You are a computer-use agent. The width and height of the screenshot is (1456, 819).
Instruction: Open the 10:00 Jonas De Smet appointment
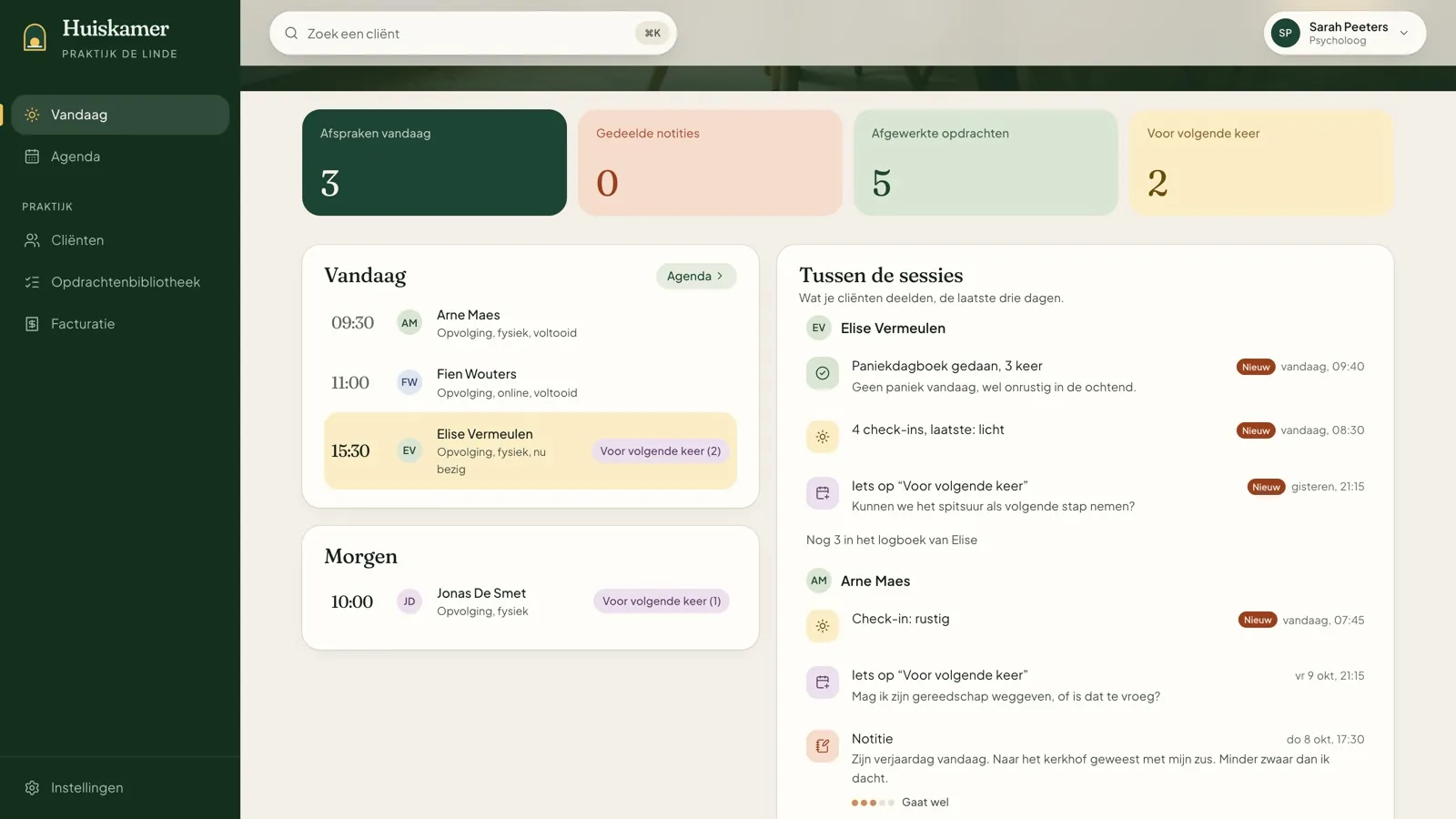(x=531, y=602)
